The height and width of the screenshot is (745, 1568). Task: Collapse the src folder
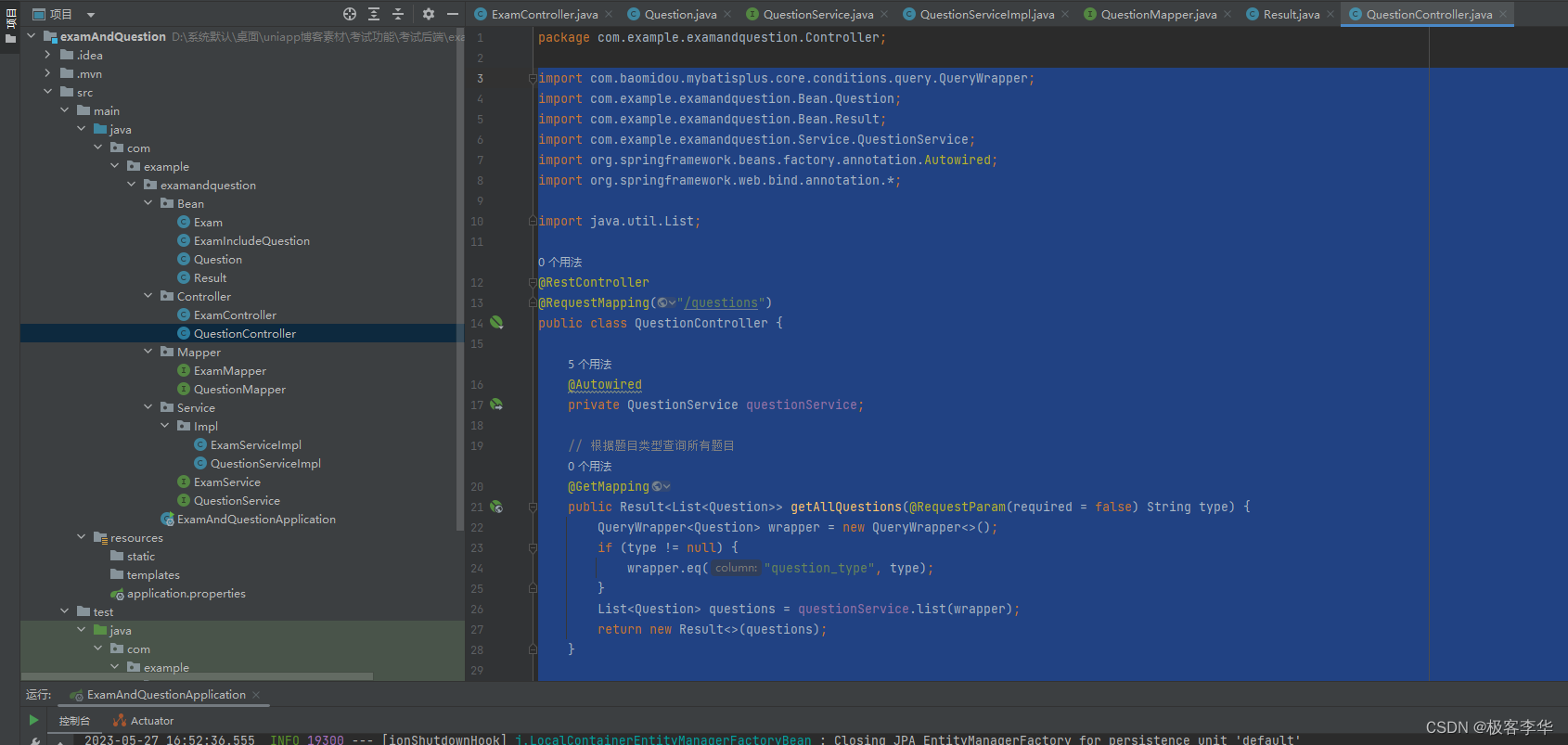coord(48,92)
